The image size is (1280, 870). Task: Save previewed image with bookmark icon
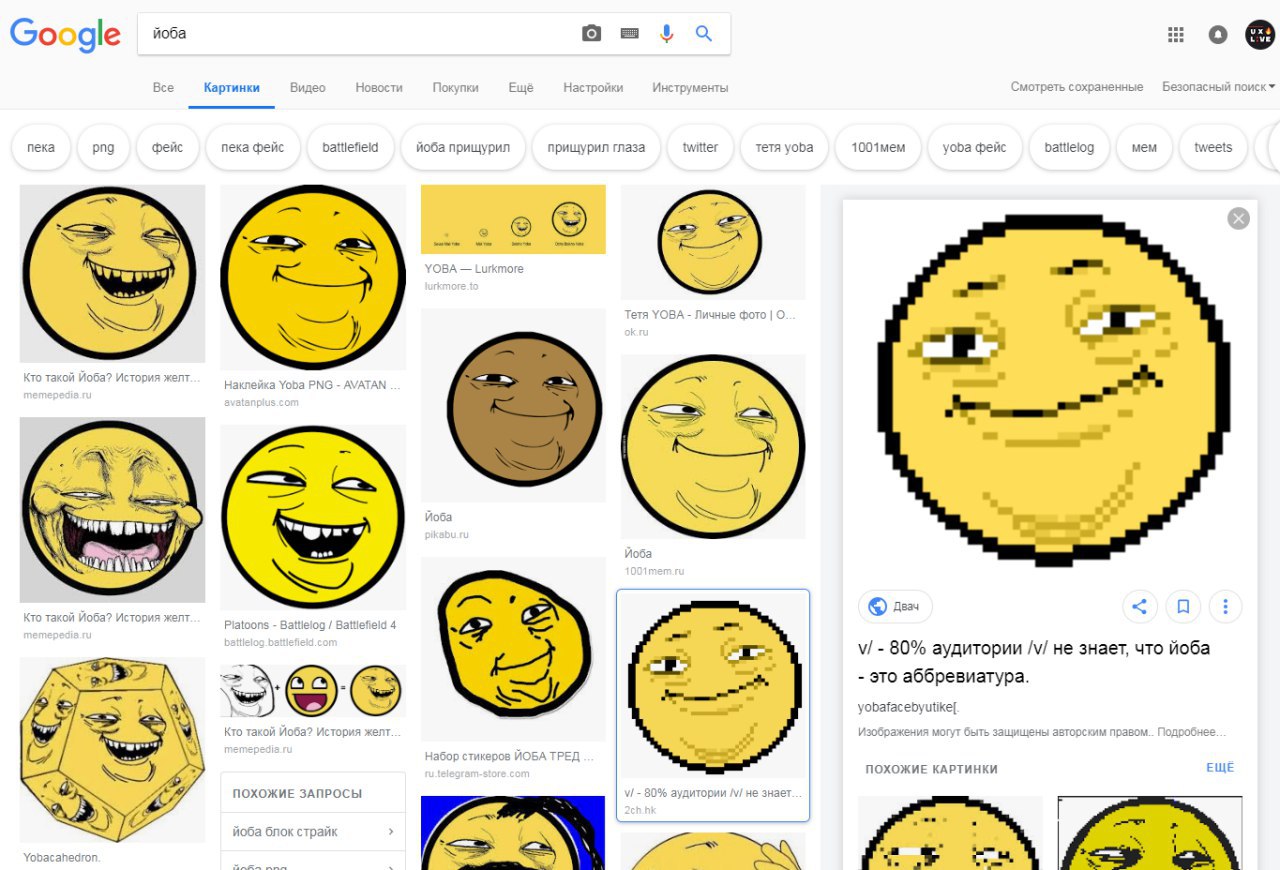(x=1182, y=606)
